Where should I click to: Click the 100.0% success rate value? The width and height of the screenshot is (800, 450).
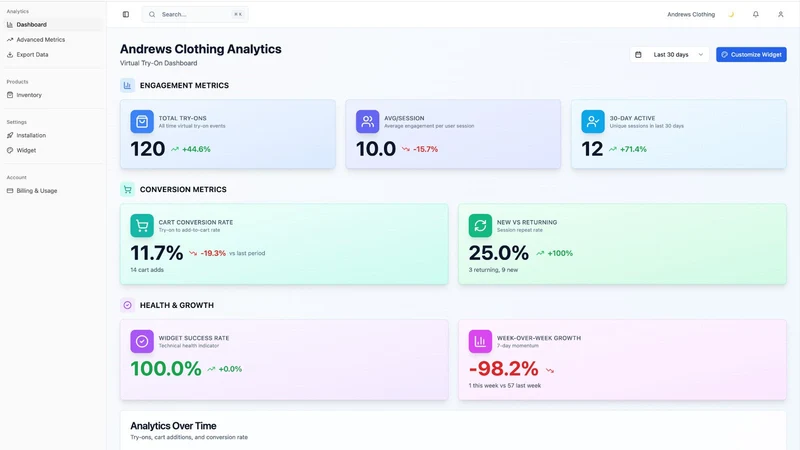click(166, 369)
